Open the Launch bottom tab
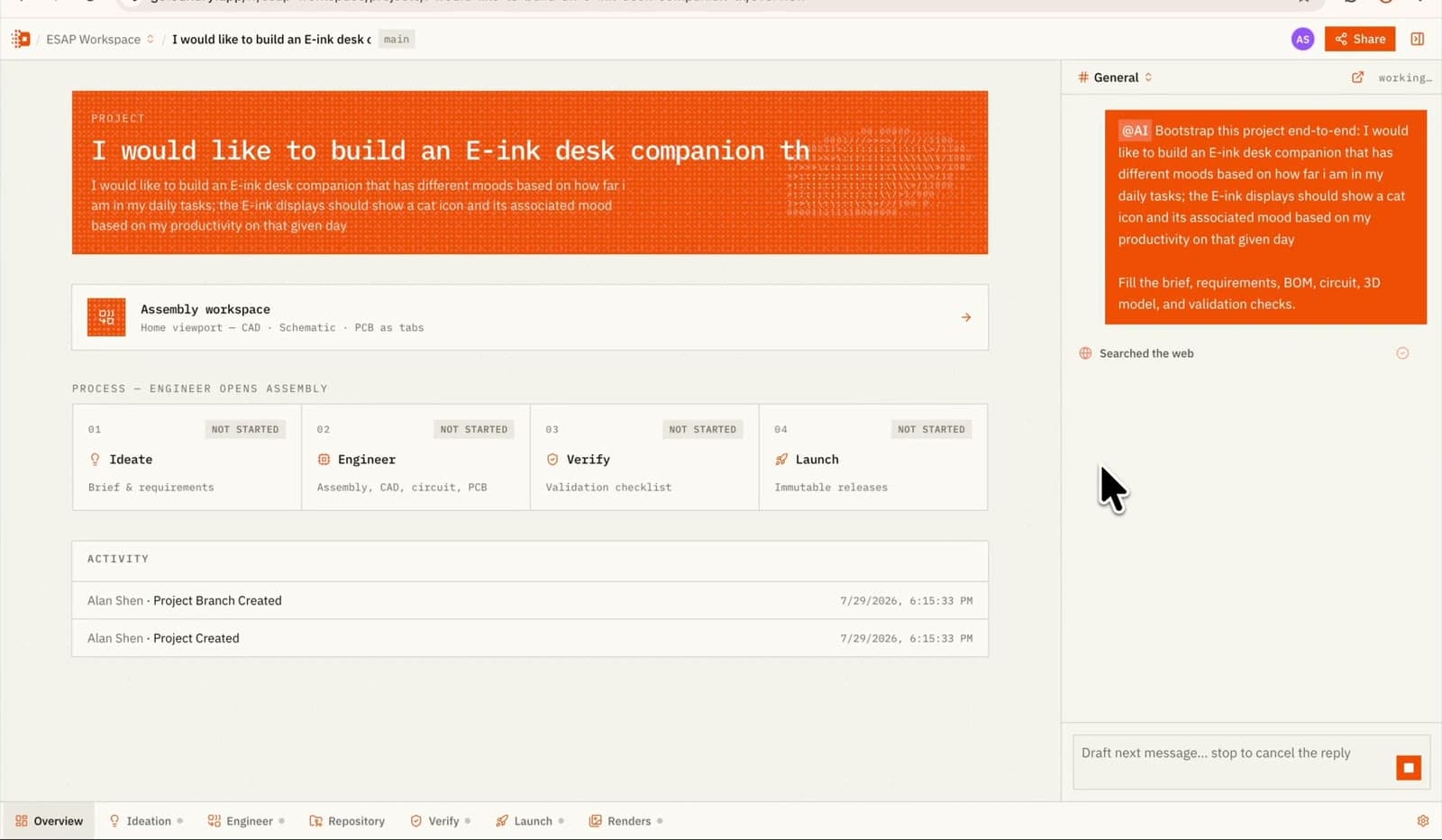The width and height of the screenshot is (1442, 840). (530, 821)
